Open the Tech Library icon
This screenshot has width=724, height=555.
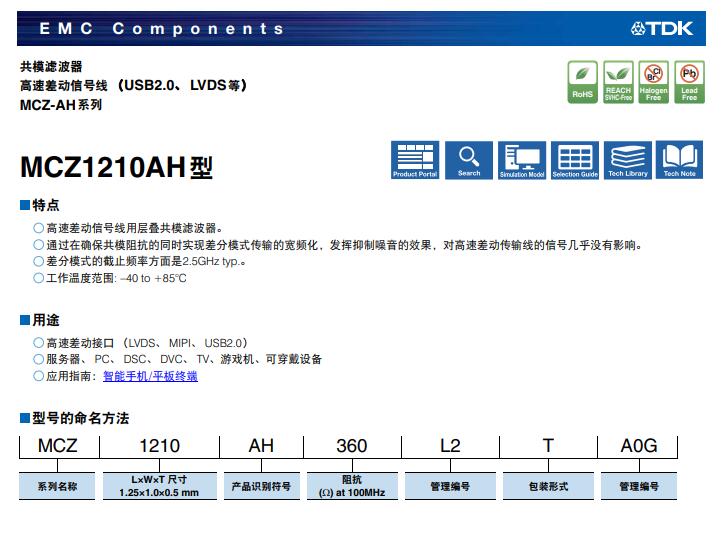pos(628,160)
